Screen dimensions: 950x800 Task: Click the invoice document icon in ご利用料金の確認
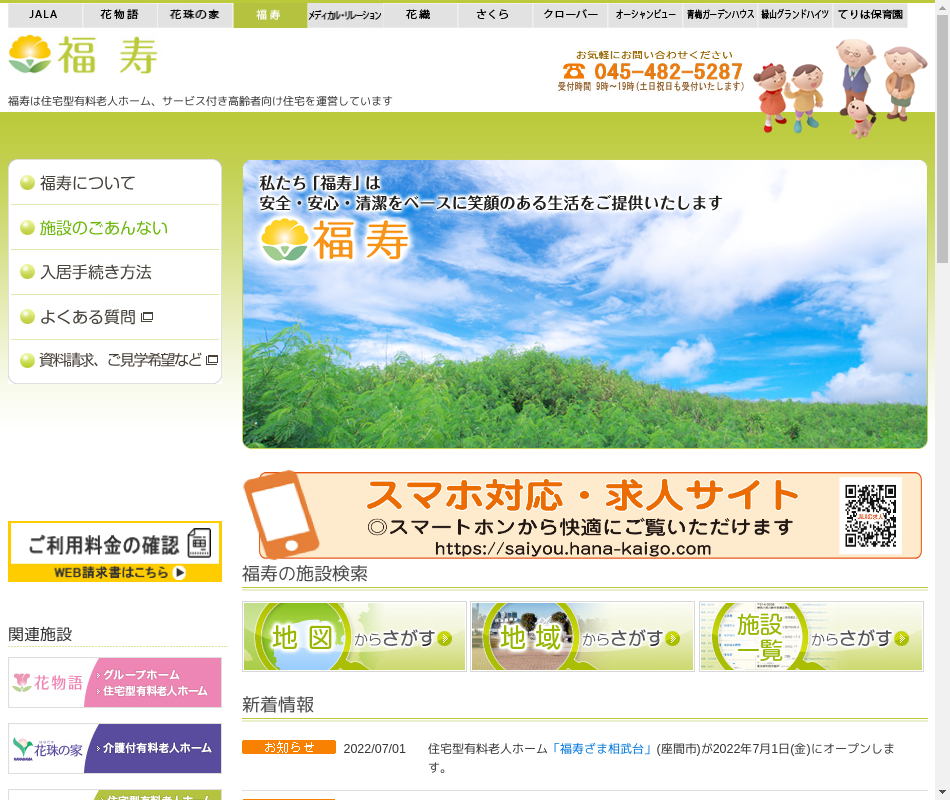[x=199, y=543]
